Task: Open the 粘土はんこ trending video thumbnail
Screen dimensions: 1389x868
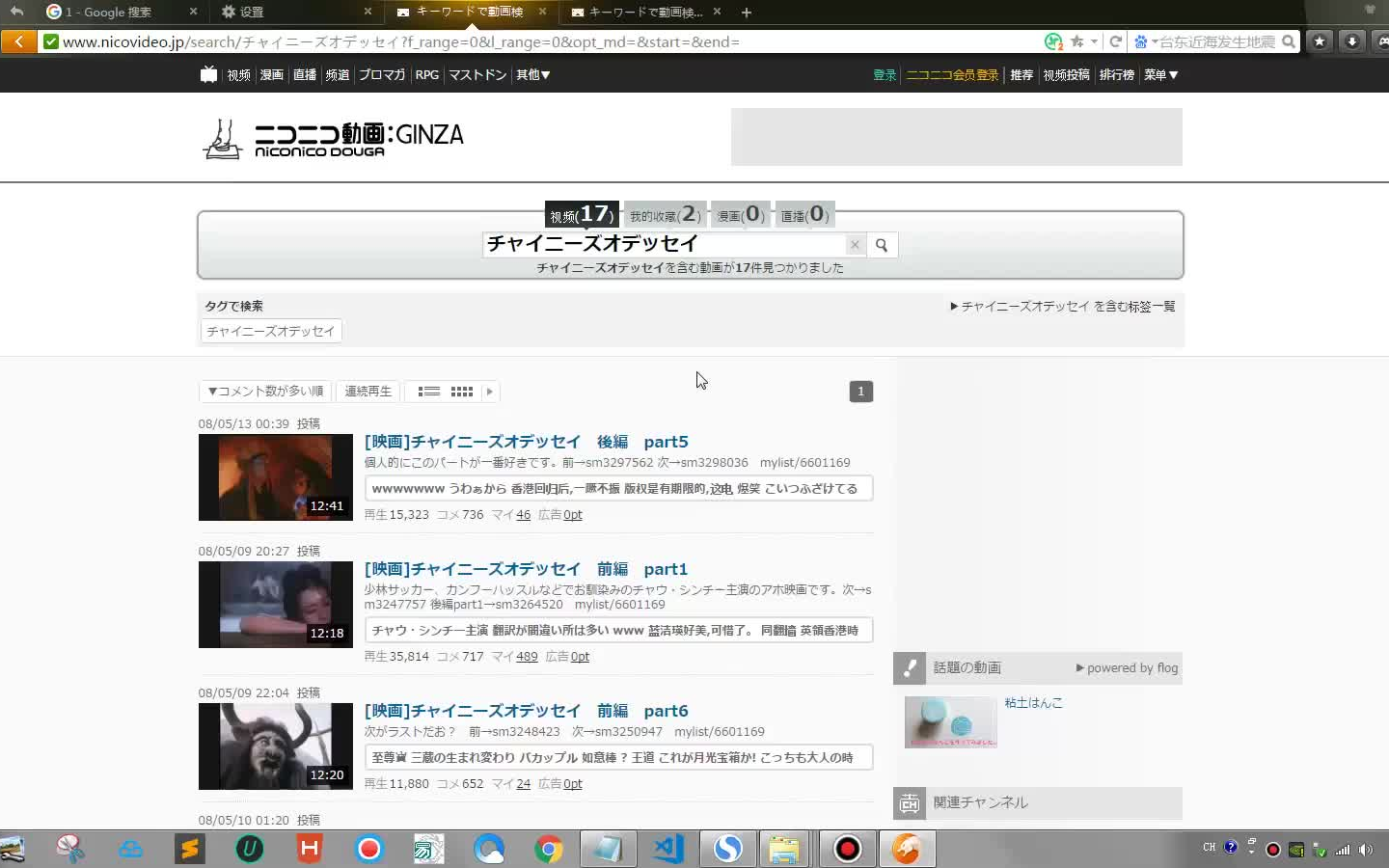Action: click(951, 721)
